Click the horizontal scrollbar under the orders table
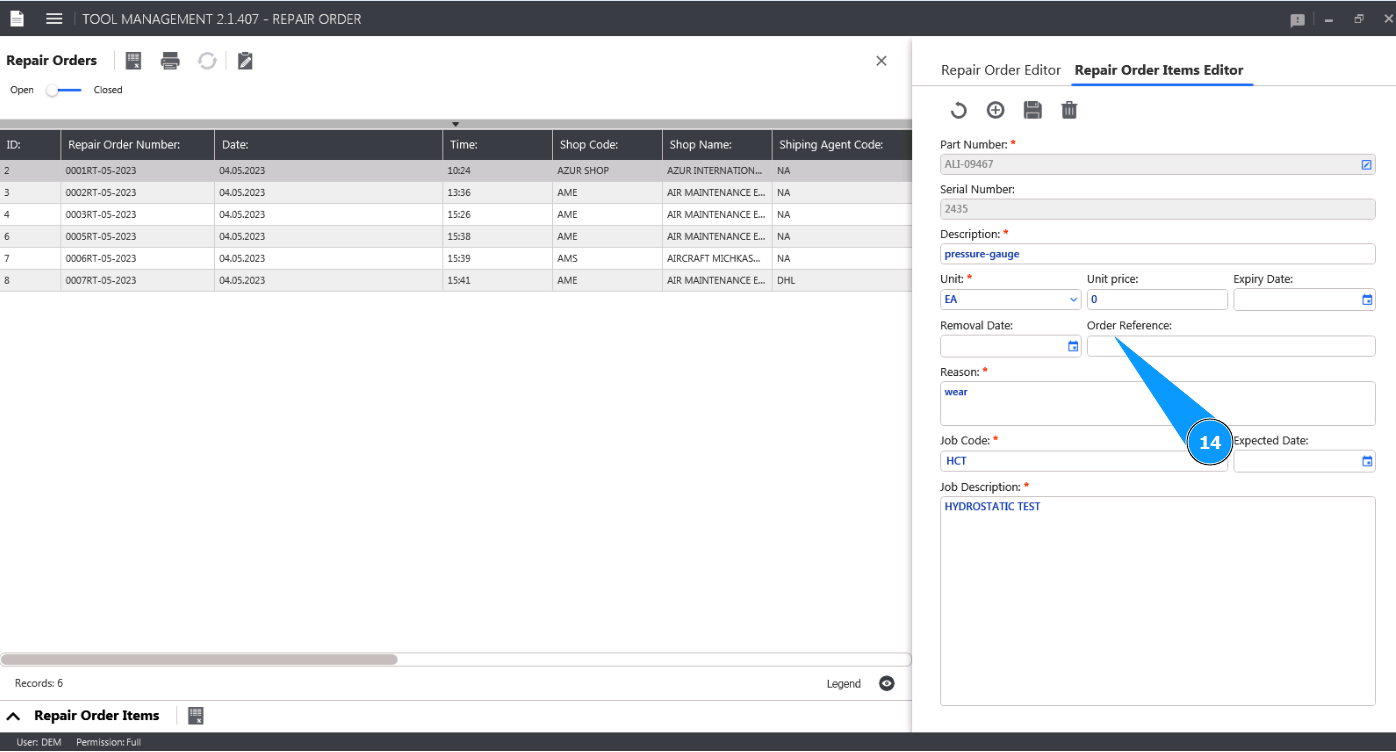 (200, 660)
